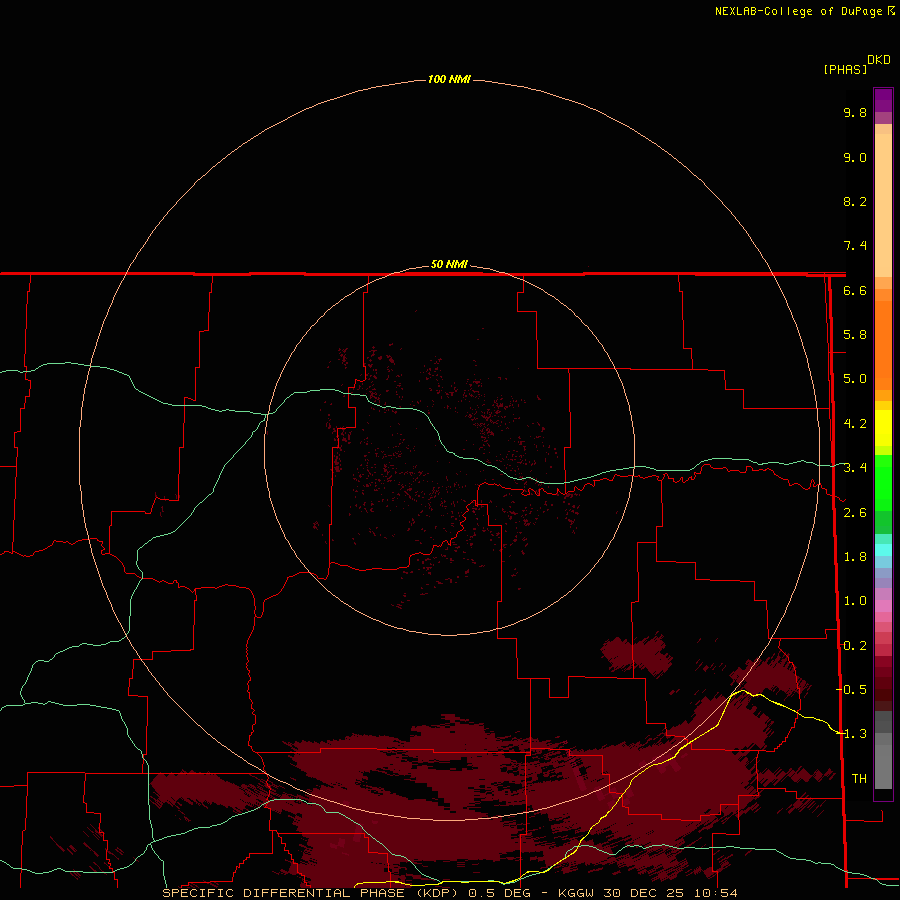The image size is (900, 900).
Task: Click the SPECIFIC DIFFERENTIAL PHASE (KDP) caption text
Action: [311, 893]
